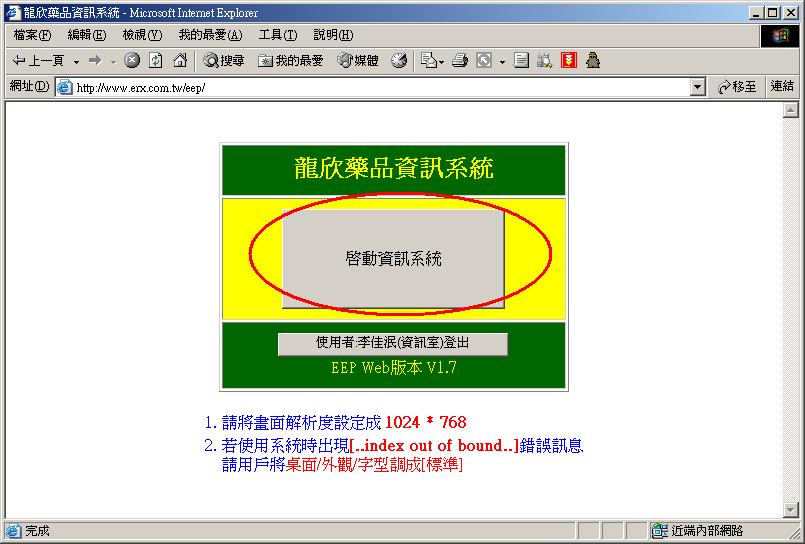Click the vertical scrollbar down arrow
The image size is (805, 544).
click(x=790, y=509)
